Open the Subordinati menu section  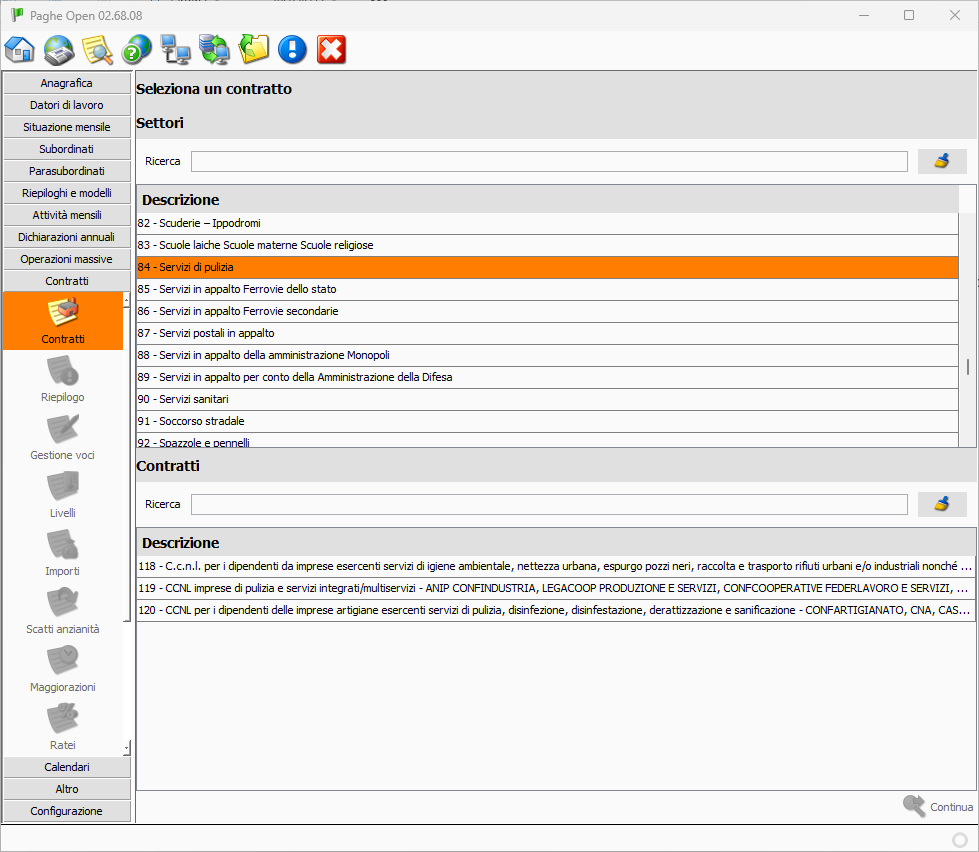tap(67, 149)
